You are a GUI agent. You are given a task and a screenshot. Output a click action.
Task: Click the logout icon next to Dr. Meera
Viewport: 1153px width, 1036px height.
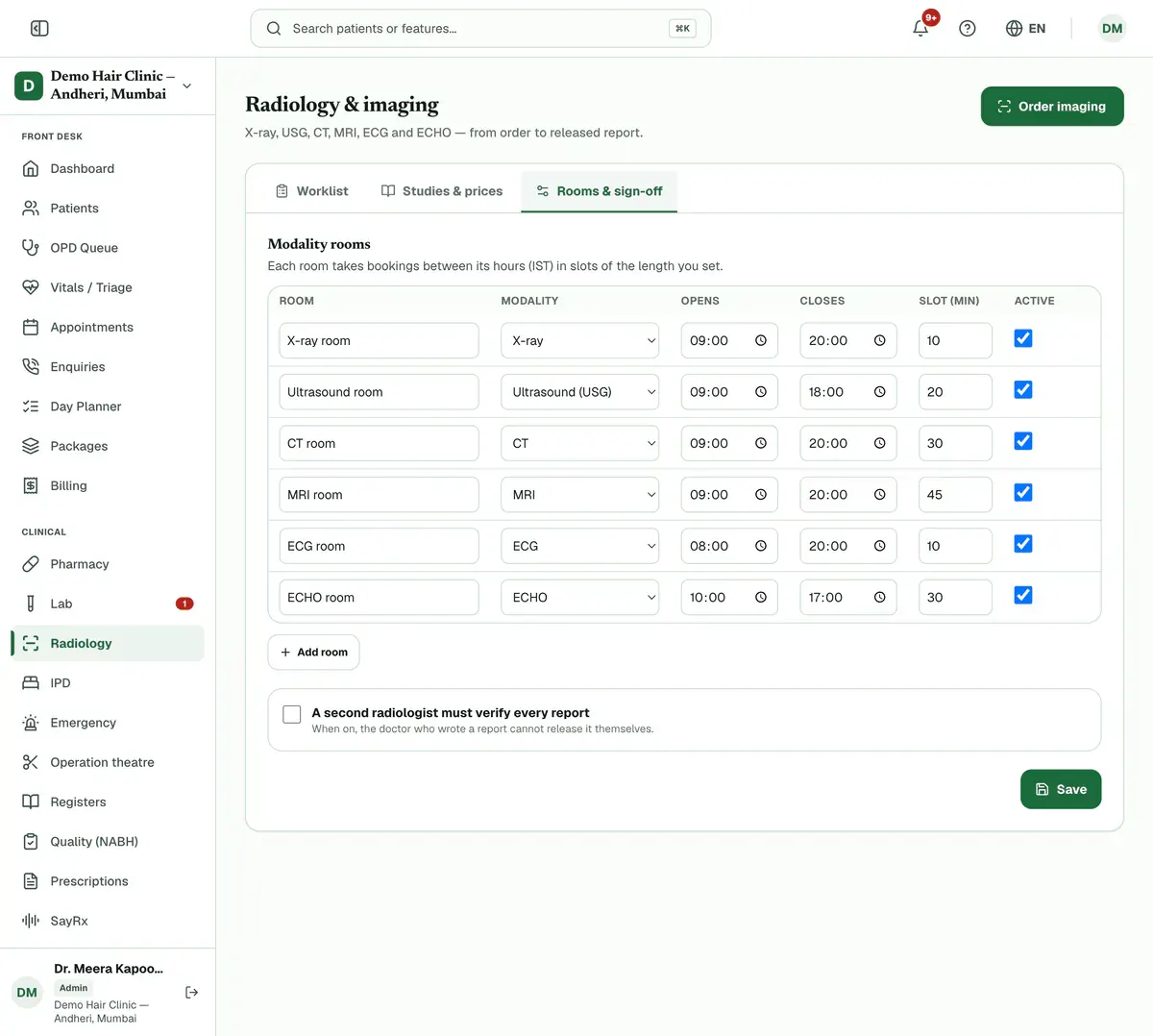coord(192,992)
